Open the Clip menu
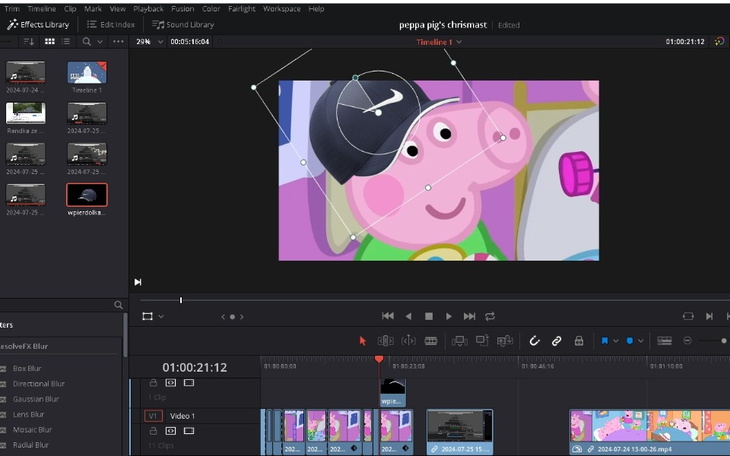The image size is (730, 456). [x=70, y=9]
